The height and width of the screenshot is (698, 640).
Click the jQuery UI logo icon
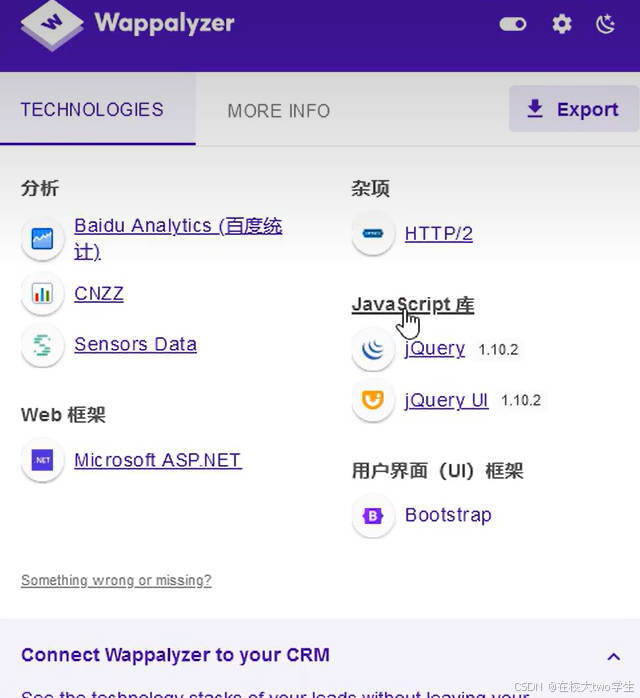point(373,400)
